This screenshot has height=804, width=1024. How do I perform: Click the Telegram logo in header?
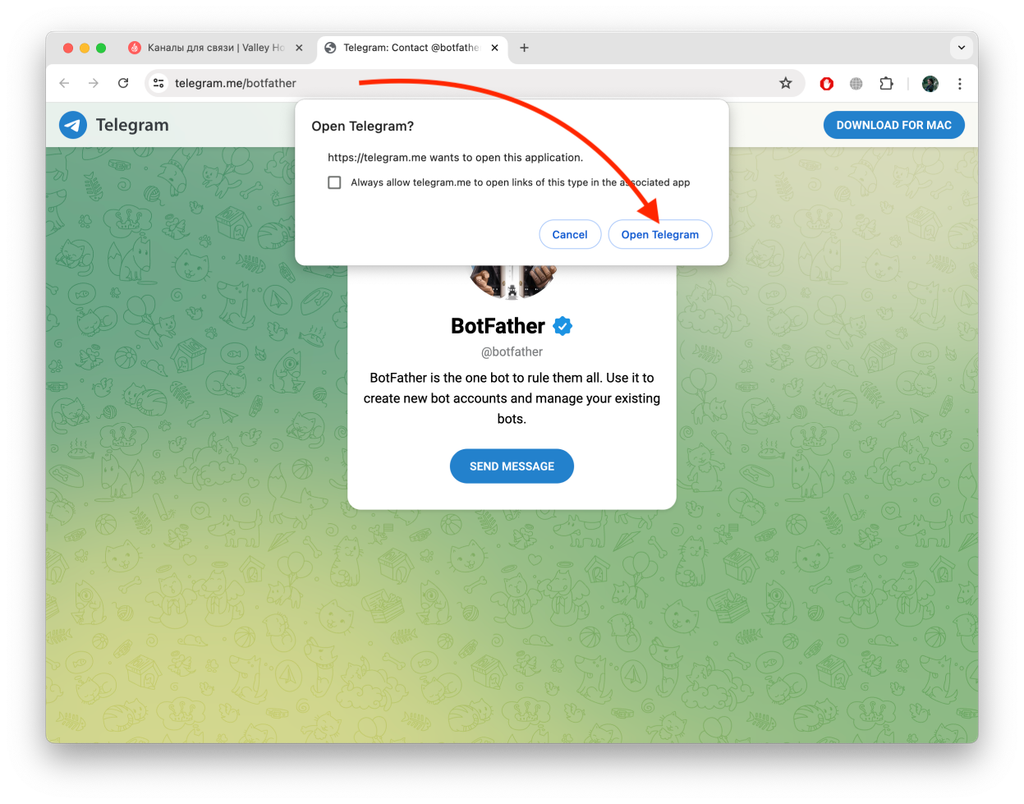click(73, 125)
